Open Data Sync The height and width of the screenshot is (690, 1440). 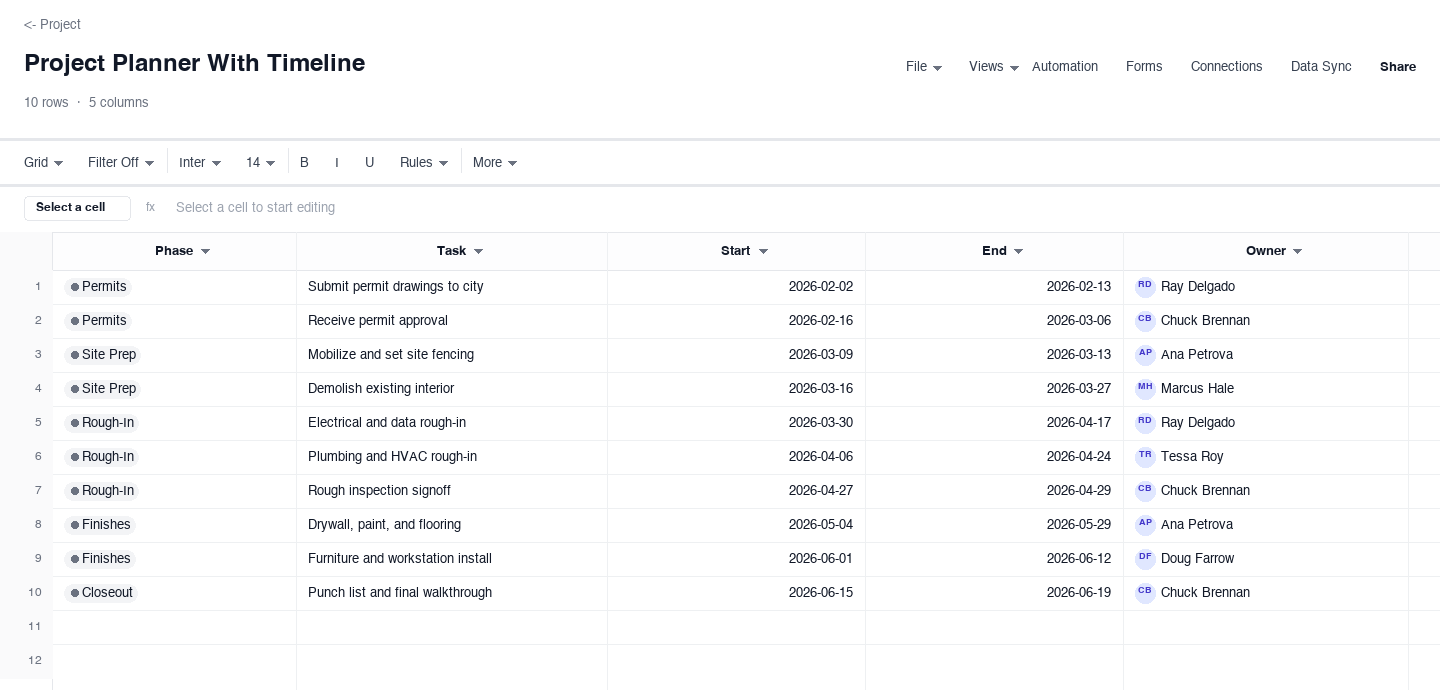[x=1321, y=67]
